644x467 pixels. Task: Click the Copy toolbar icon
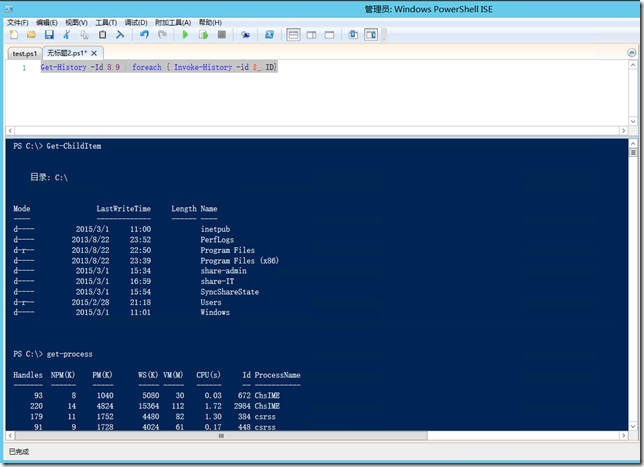coord(85,35)
